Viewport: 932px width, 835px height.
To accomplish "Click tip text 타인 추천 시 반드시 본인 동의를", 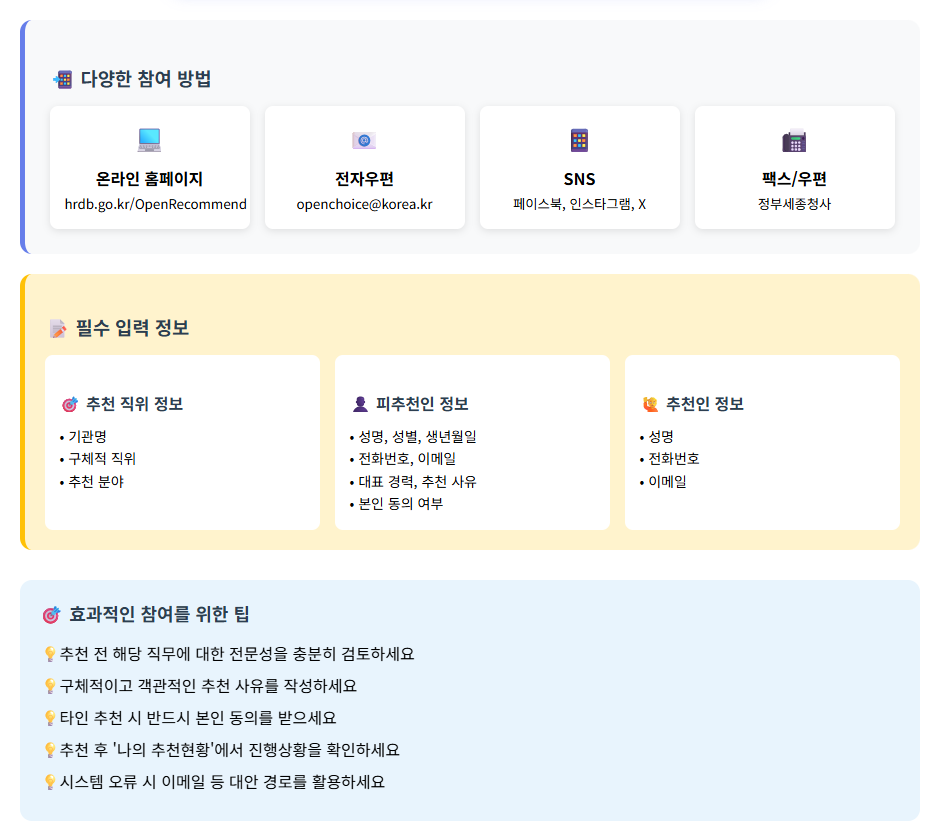I will [x=198, y=718].
